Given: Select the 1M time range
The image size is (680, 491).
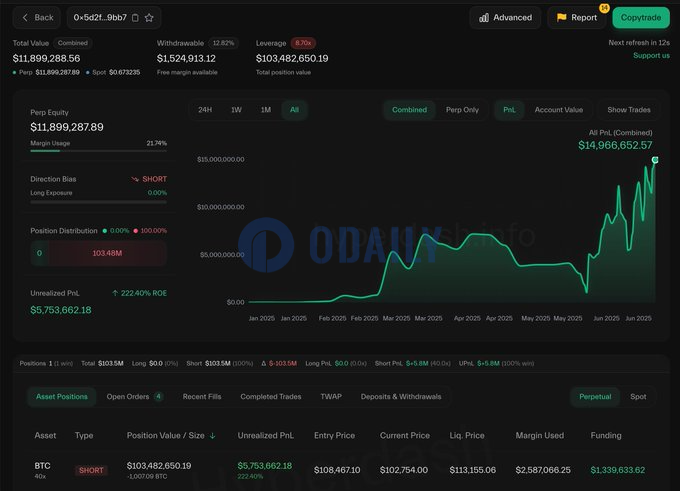Looking at the screenshot, I should point(266,110).
